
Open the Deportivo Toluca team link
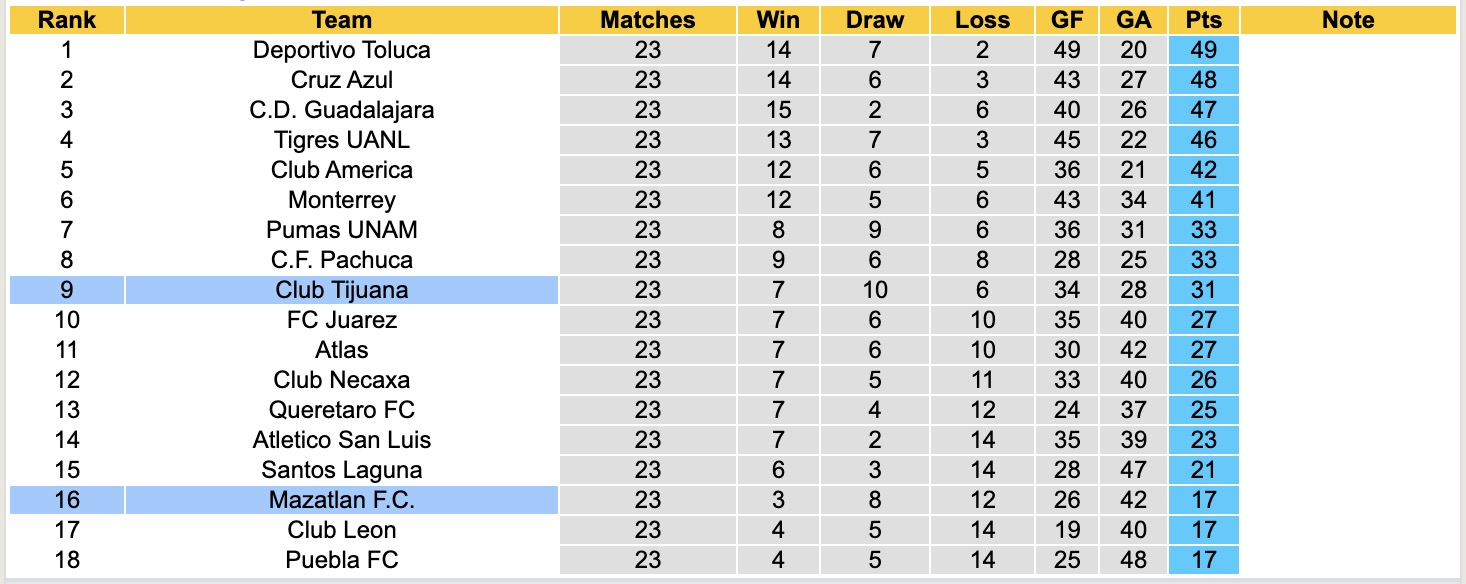click(x=341, y=50)
